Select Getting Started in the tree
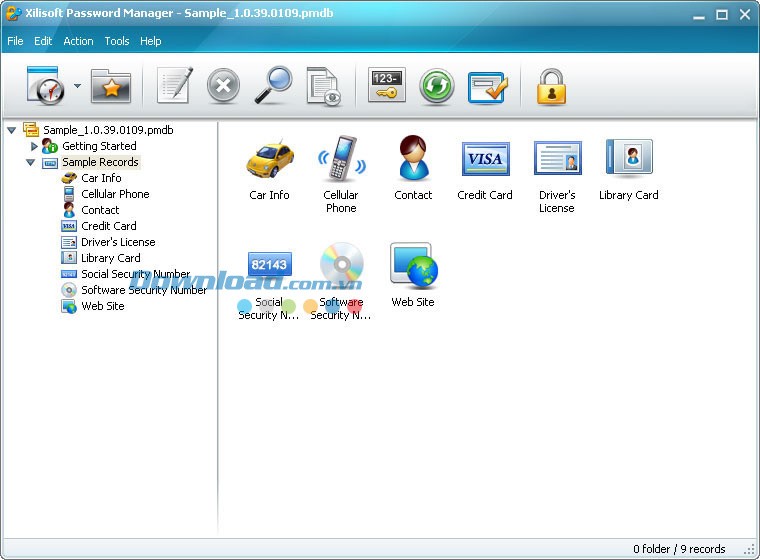The height and width of the screenshot is (560, 760). point(99,146)
